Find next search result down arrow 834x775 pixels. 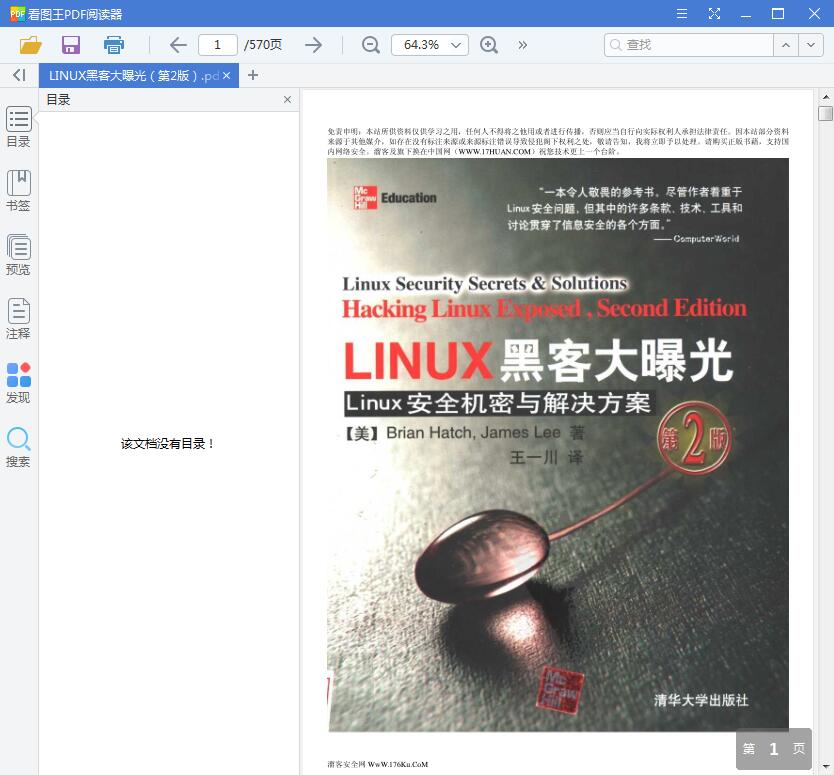[x=811, y=45]
